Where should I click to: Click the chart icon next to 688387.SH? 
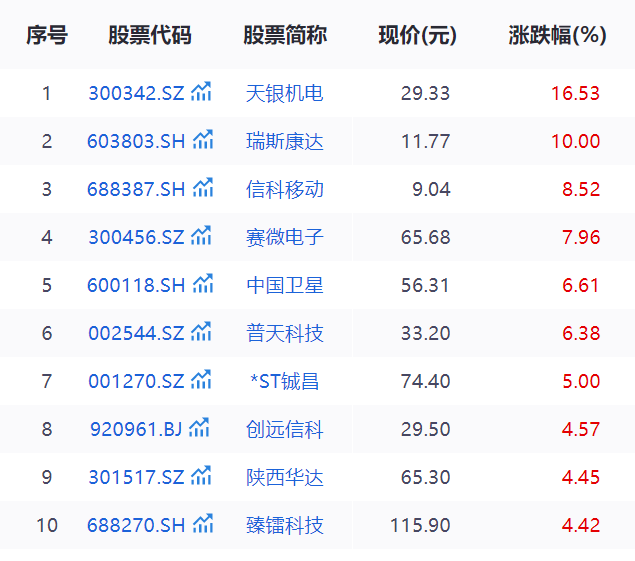[x=203, y=189]
